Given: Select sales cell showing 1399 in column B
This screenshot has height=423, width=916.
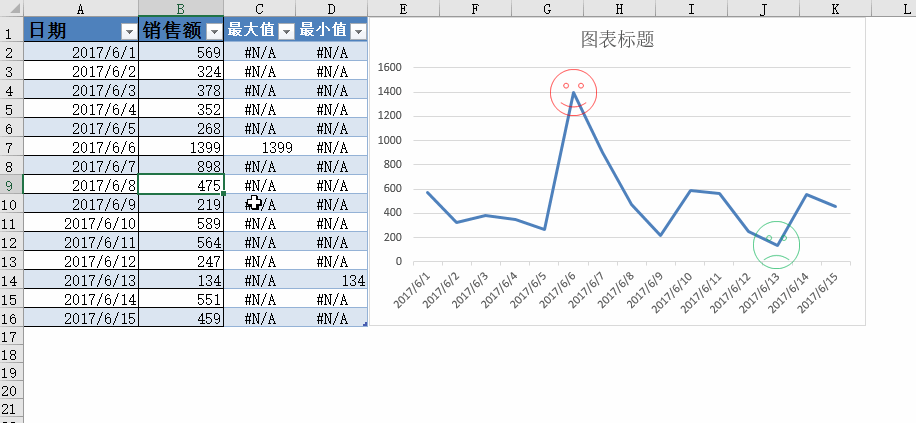Looking at the screenshot, I should tap(181, 147).
